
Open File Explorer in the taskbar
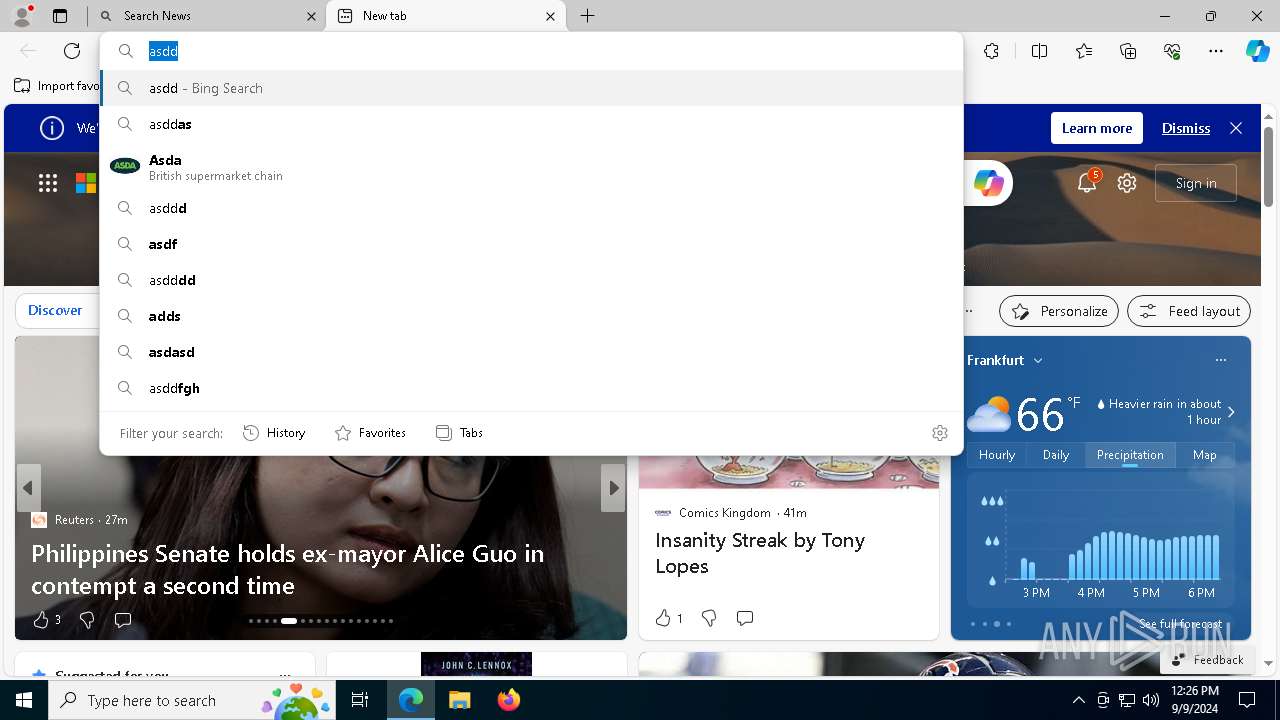(x=459, y=701)
